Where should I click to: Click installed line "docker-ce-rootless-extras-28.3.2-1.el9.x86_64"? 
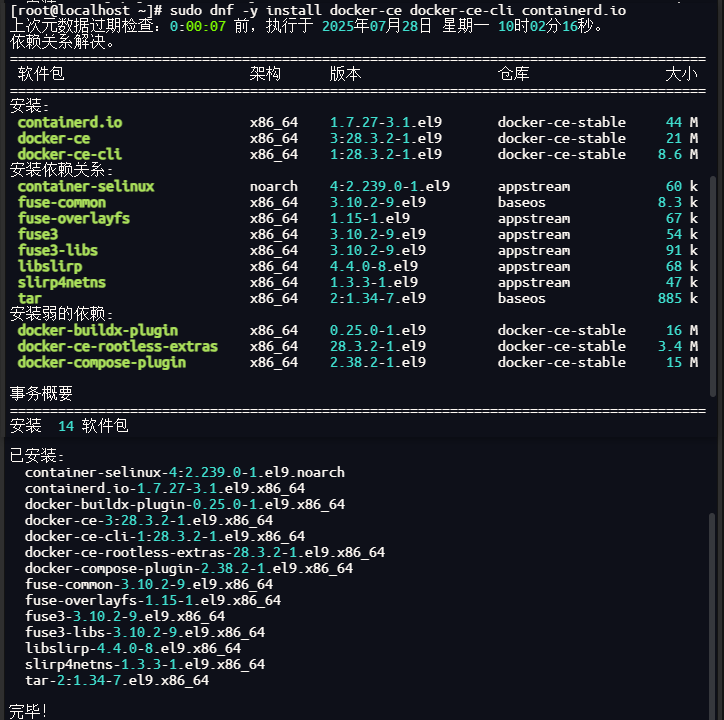(205, 552)
